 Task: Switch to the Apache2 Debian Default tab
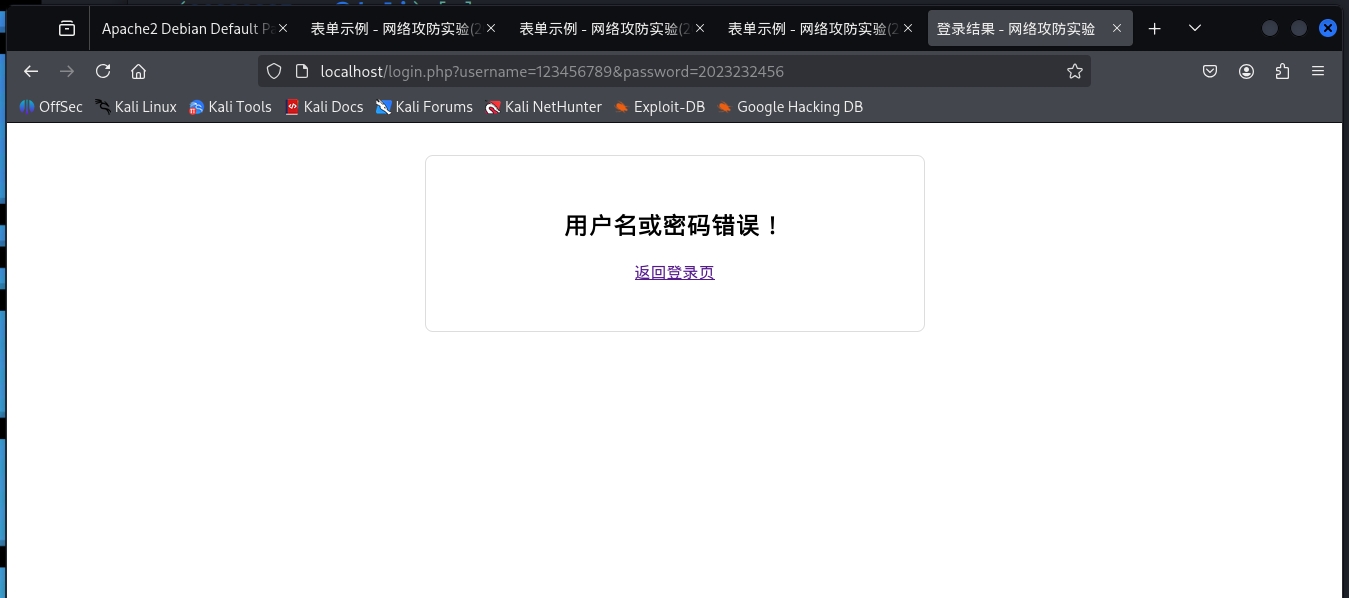pyautogui.click(x=190, y=28)
